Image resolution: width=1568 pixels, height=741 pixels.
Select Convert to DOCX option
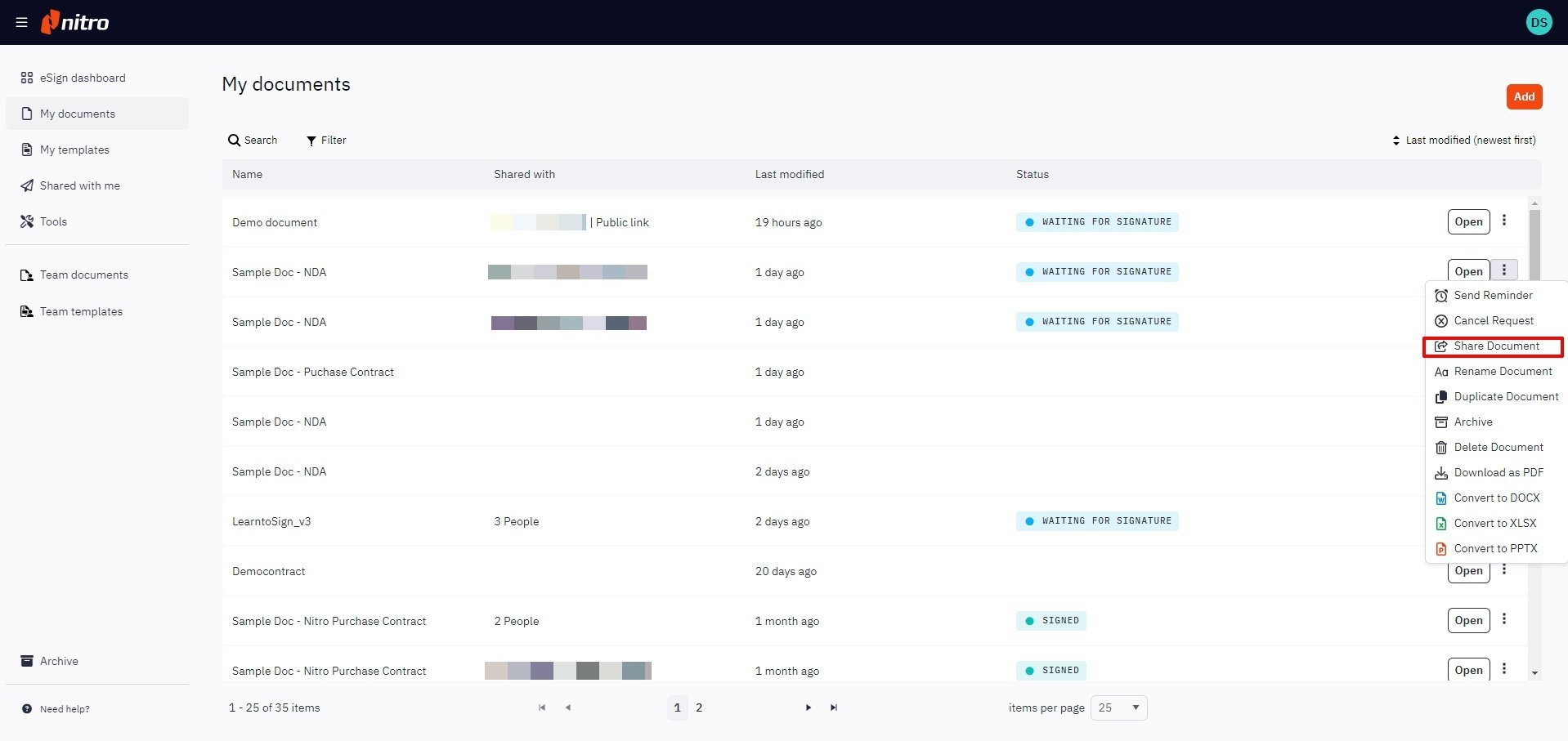(1496, 498)
